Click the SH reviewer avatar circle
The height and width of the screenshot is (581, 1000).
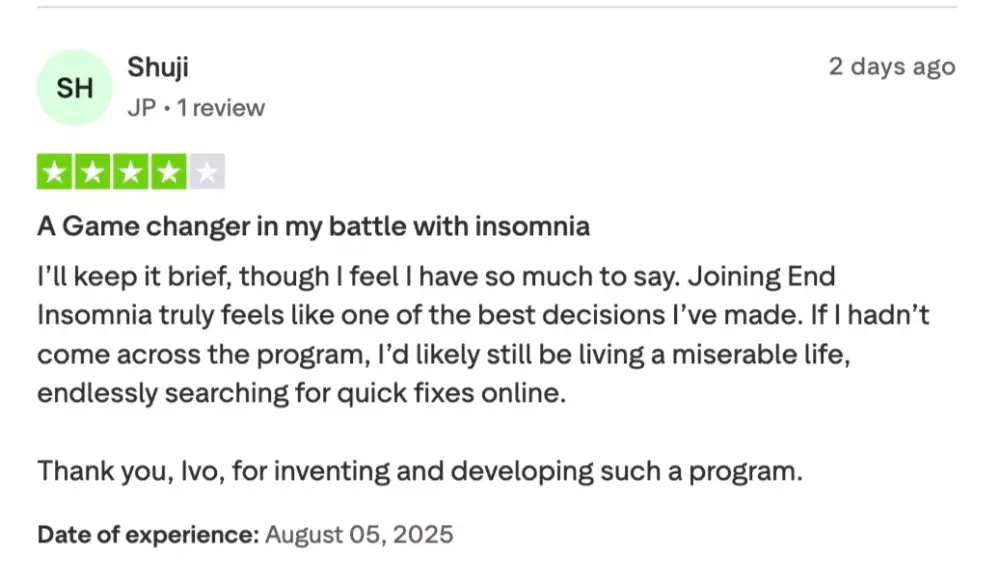coord(75,88)
